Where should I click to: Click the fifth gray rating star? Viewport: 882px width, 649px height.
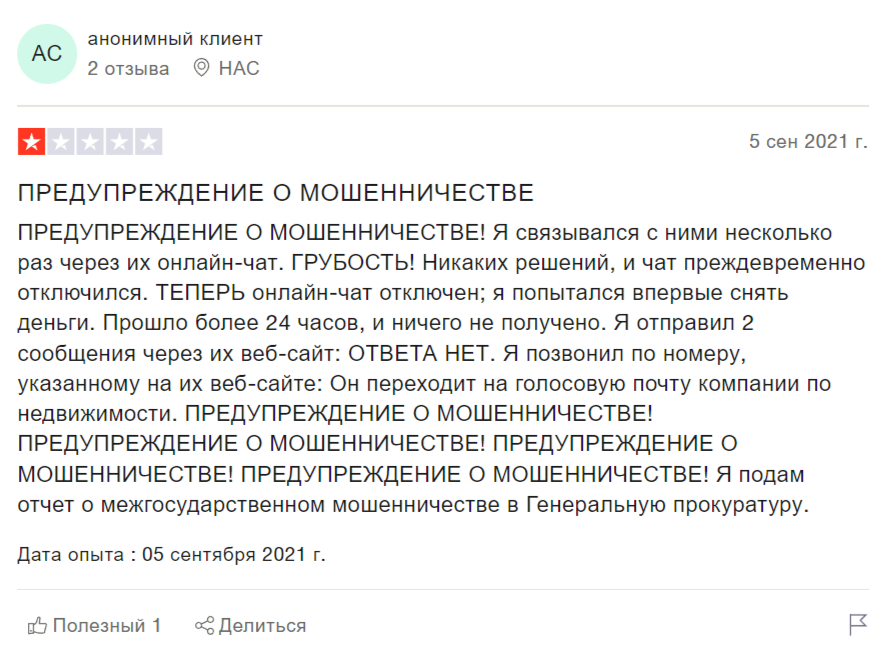coord(148,142)
